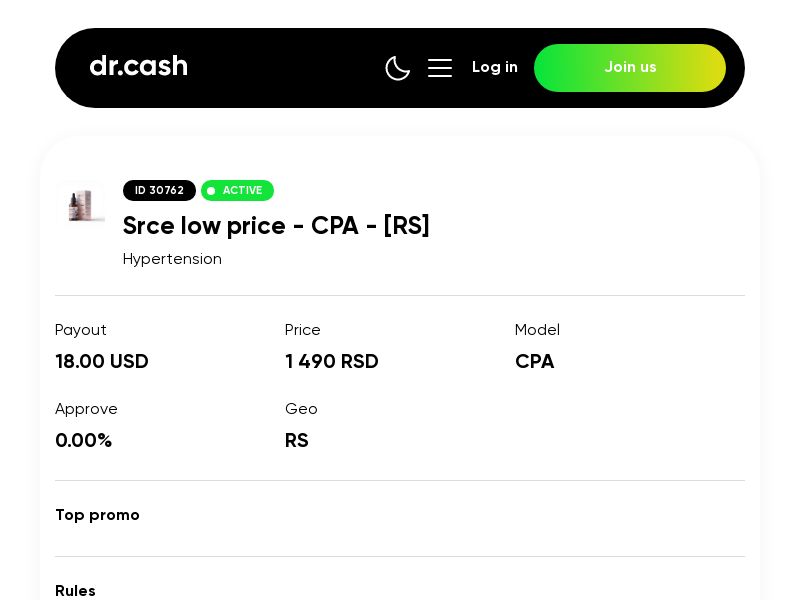
Task: Click the dr.cash logo
Action: point(138,66)
